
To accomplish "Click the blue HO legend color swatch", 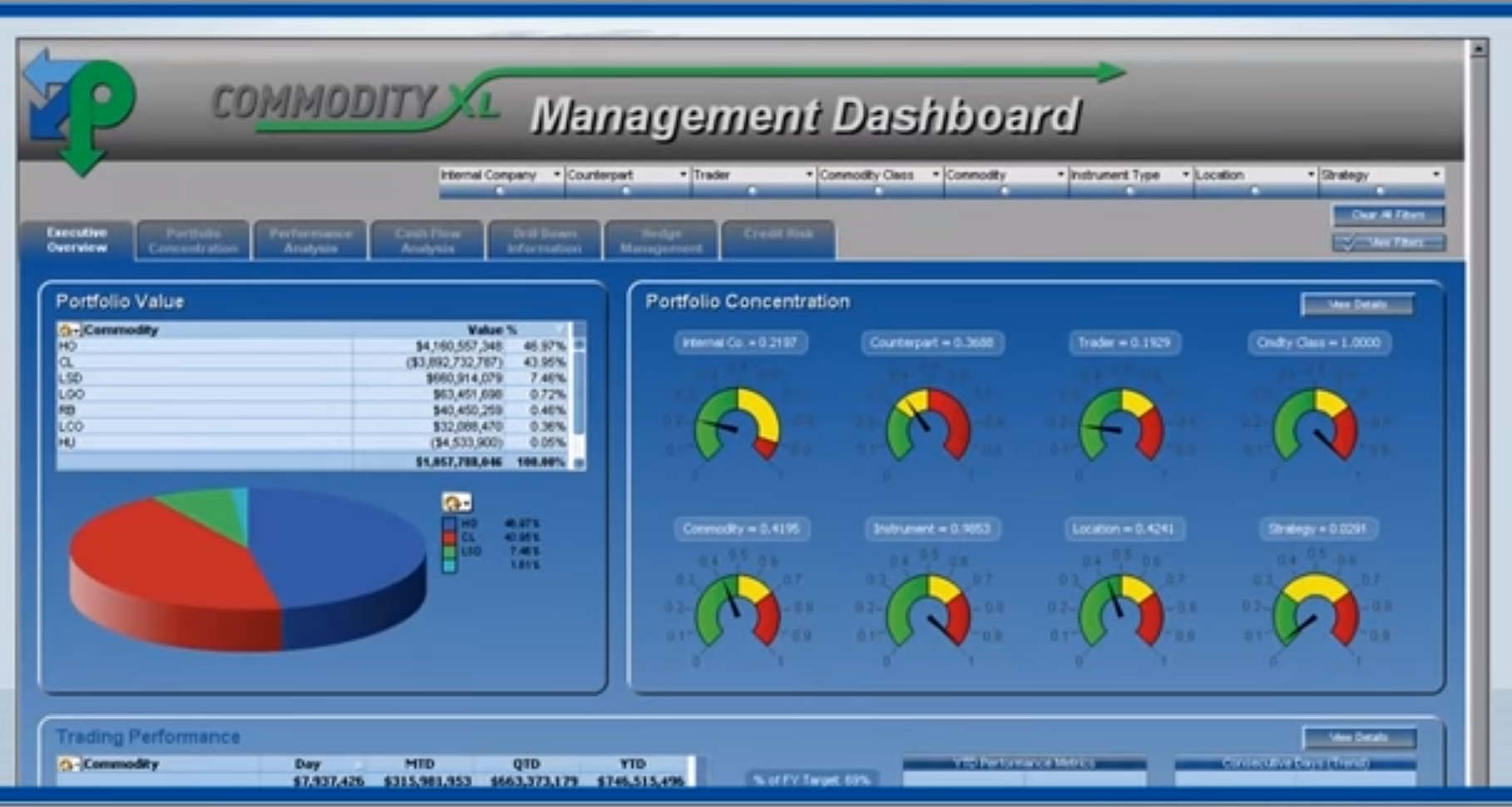I will click(449, 524).
